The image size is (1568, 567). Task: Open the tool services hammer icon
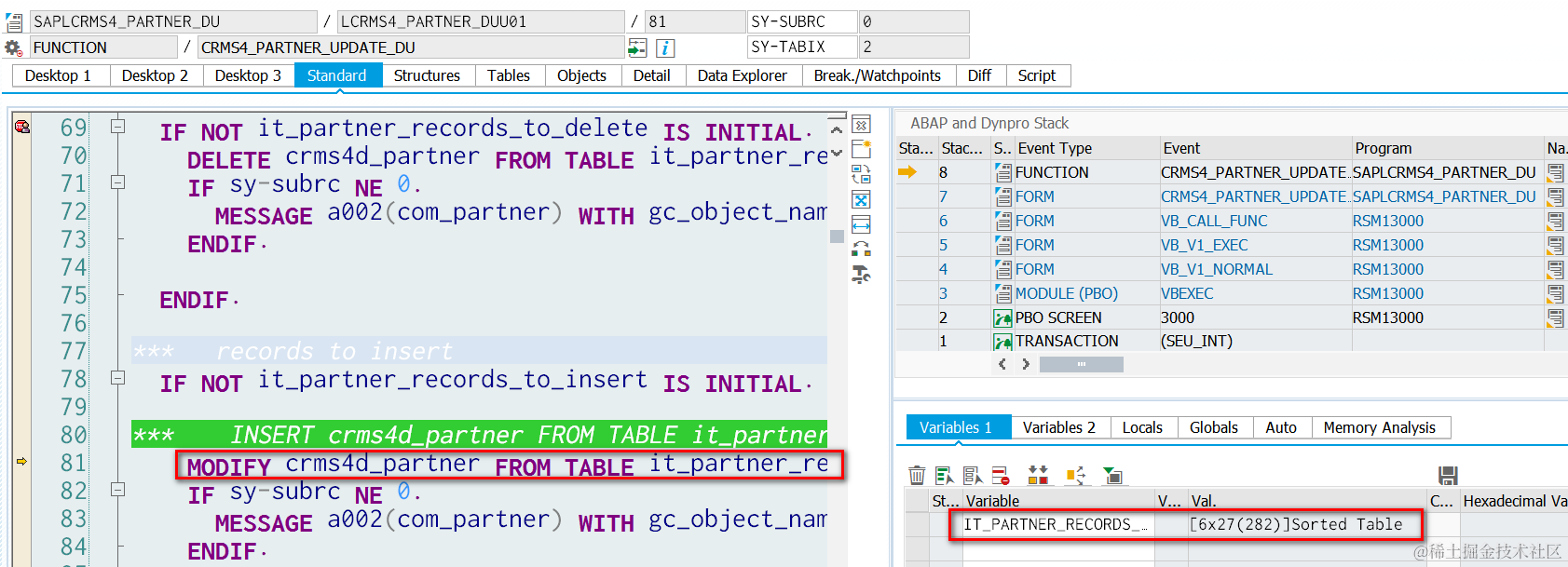coord(862,274)
